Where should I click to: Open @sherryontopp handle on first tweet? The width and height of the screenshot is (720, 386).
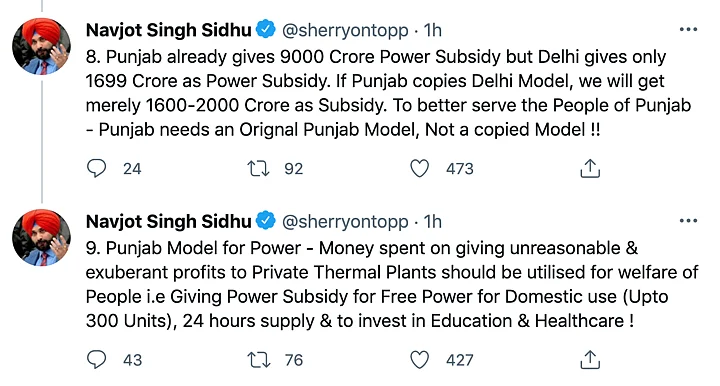[x=345, y=31]
